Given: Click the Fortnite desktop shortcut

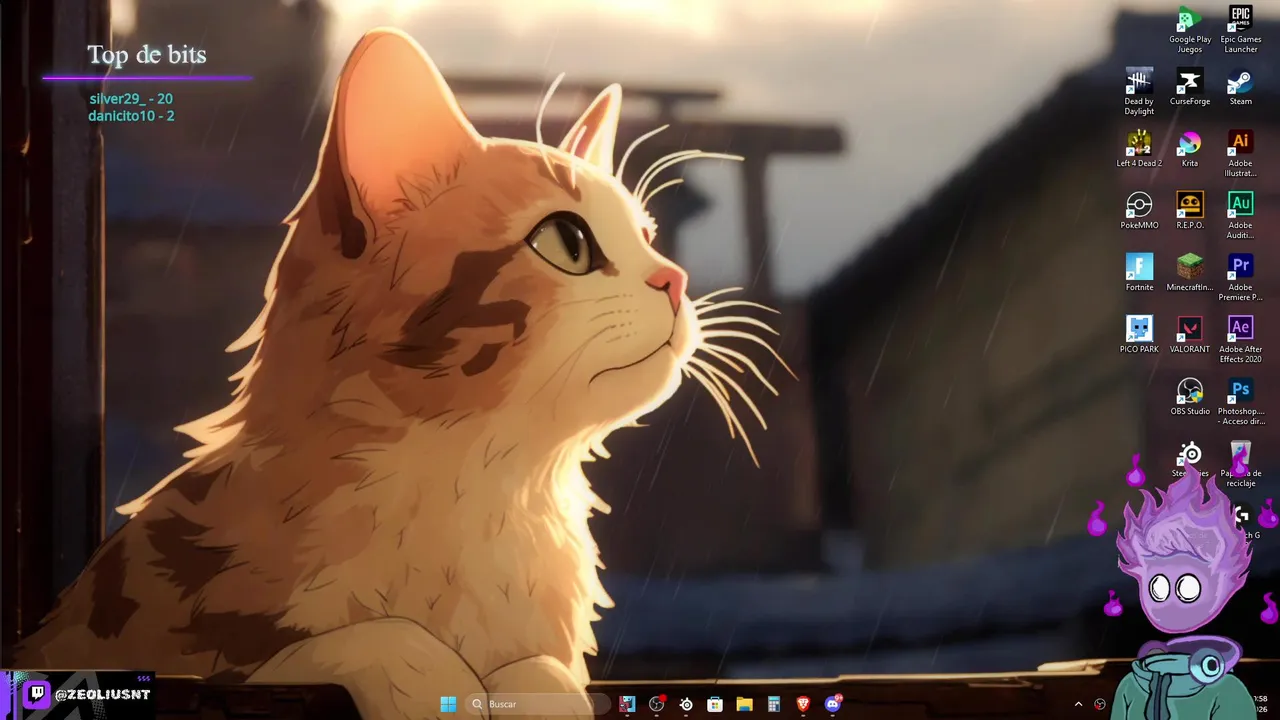Looking at the screenshot, I should pyautogui.click(x=1139, y=273).
